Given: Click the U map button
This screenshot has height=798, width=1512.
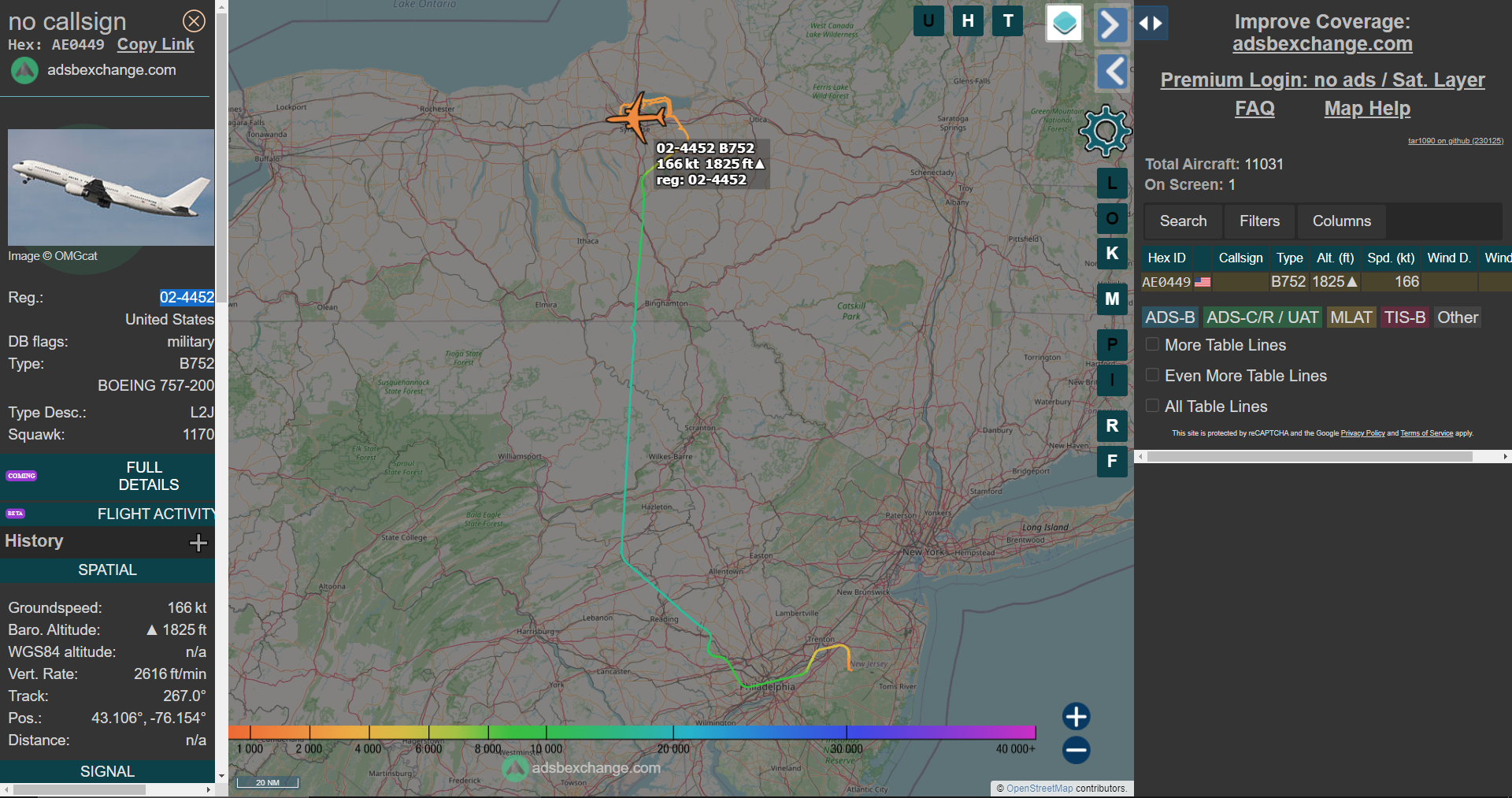Looking at the screenshot, I should [x=928, y=20].
